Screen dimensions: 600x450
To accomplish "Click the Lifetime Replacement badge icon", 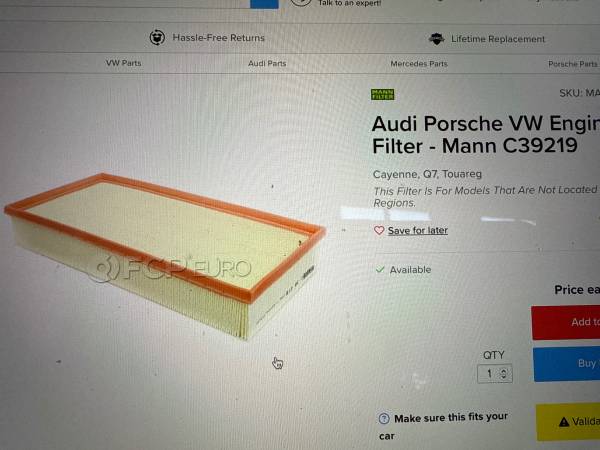I will pyautogui.click(x=437, y=39).
